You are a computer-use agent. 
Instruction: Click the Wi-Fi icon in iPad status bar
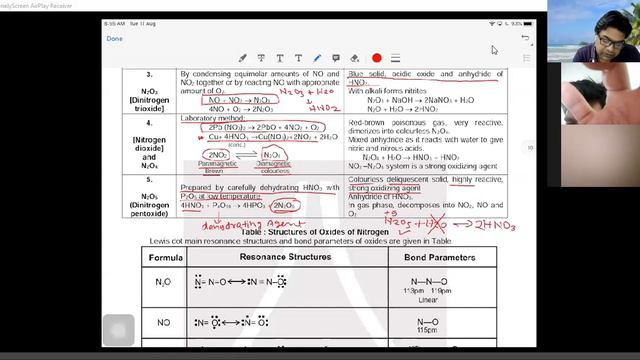pyautogui.click(x=492, y=24)
